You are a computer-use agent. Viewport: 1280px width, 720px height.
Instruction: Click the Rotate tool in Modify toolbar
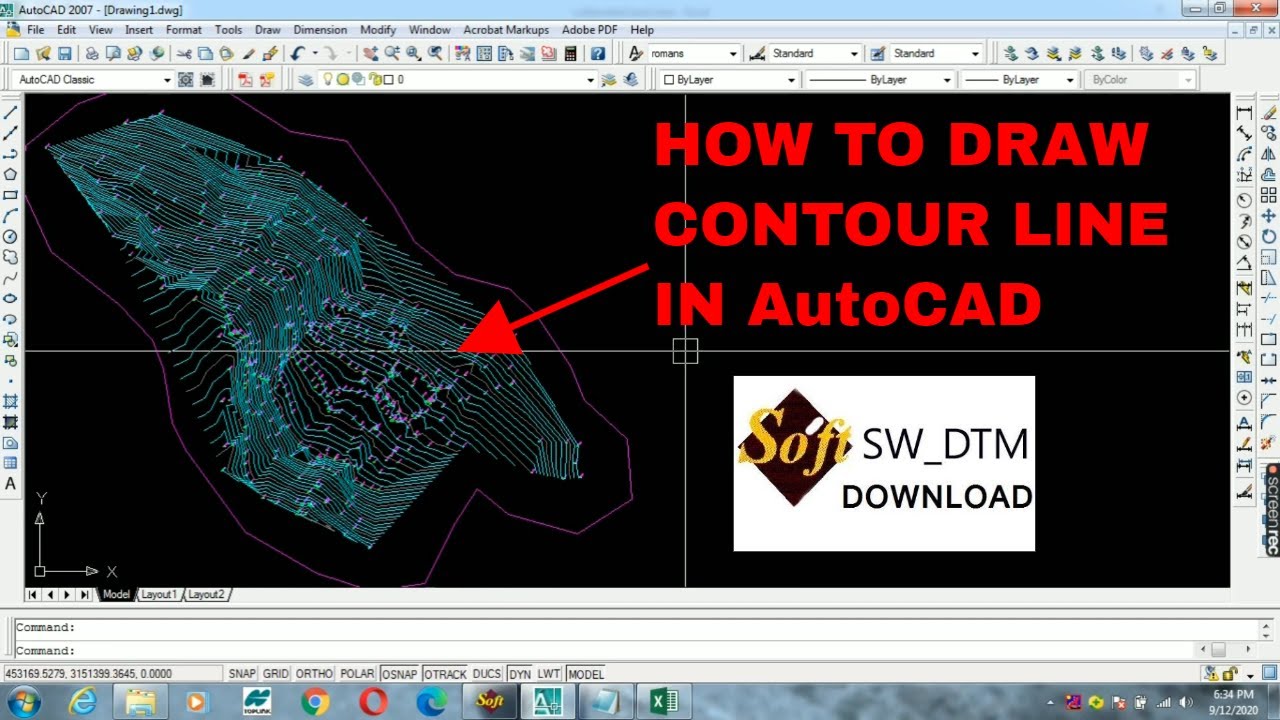point(1269,236)
